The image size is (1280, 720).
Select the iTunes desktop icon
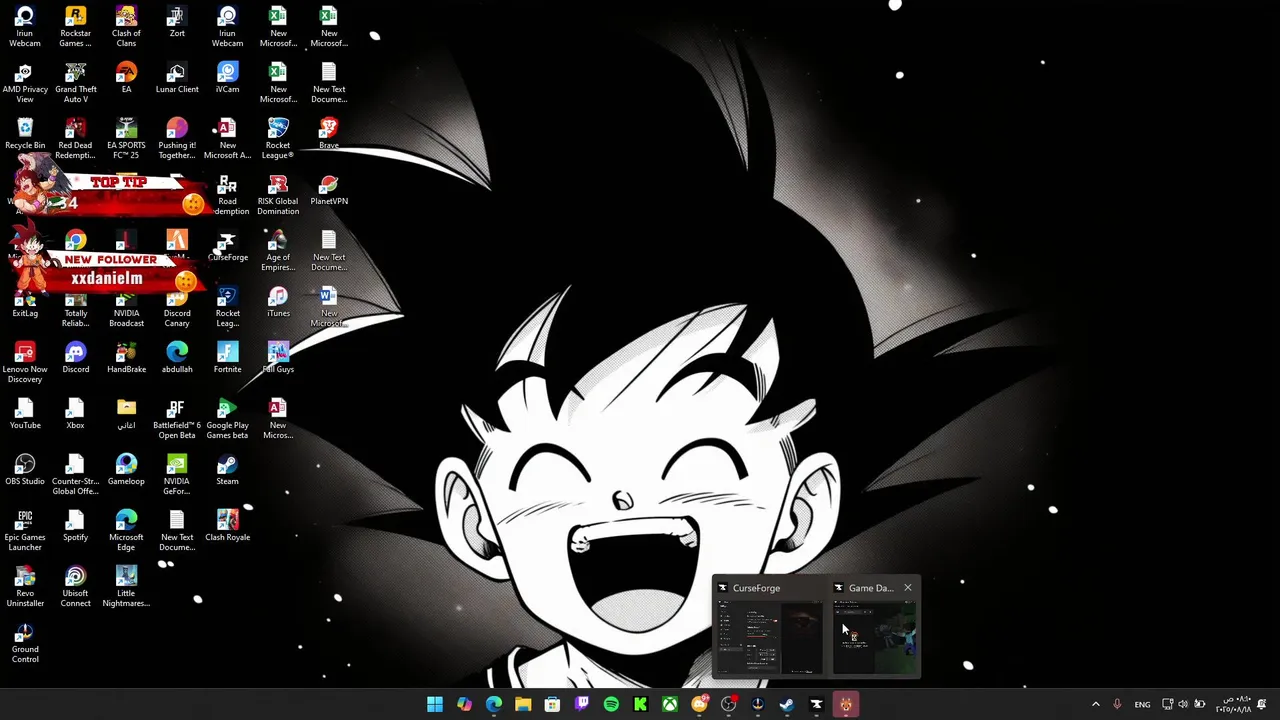(278, 302)
